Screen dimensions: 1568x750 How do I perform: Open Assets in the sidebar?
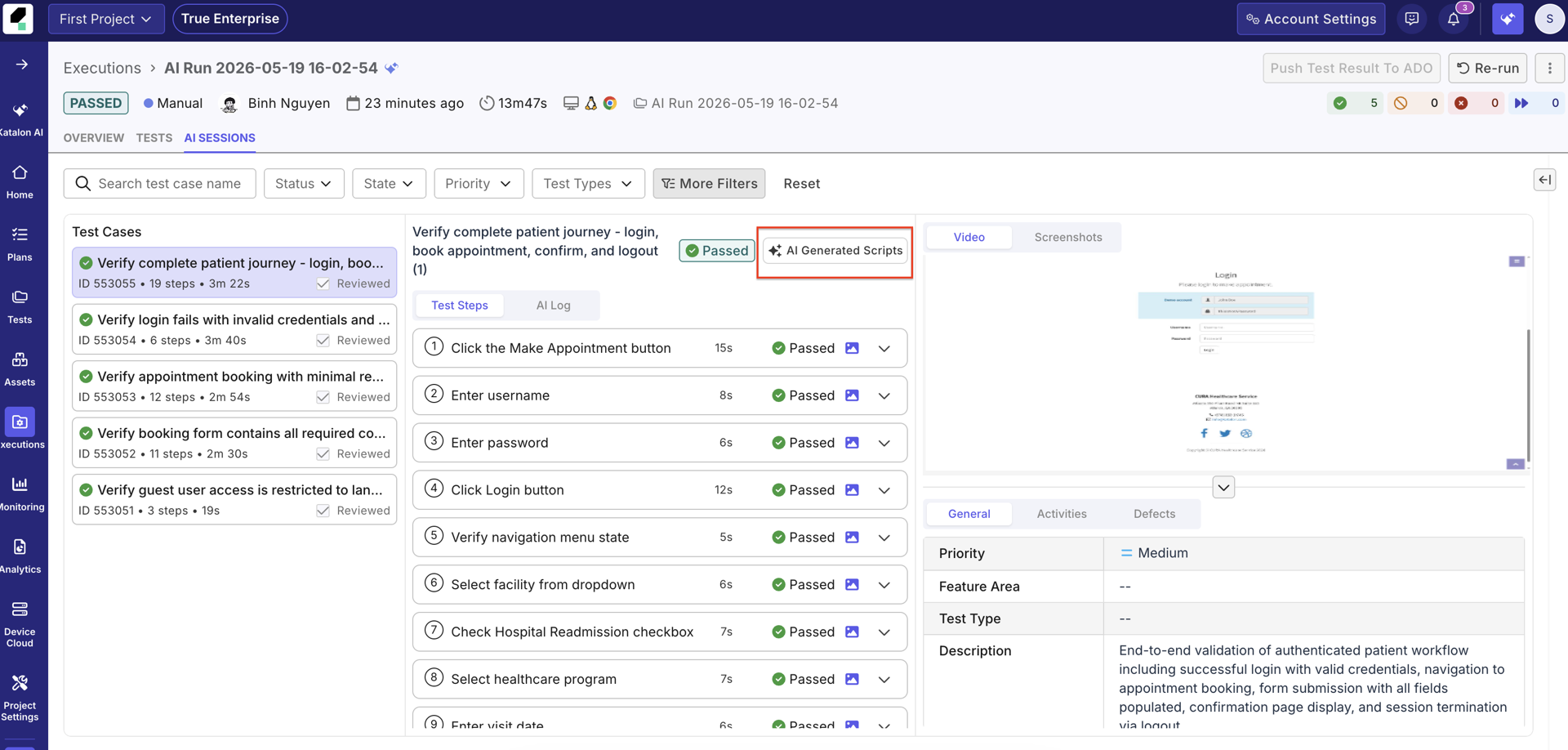coord(20,369)
